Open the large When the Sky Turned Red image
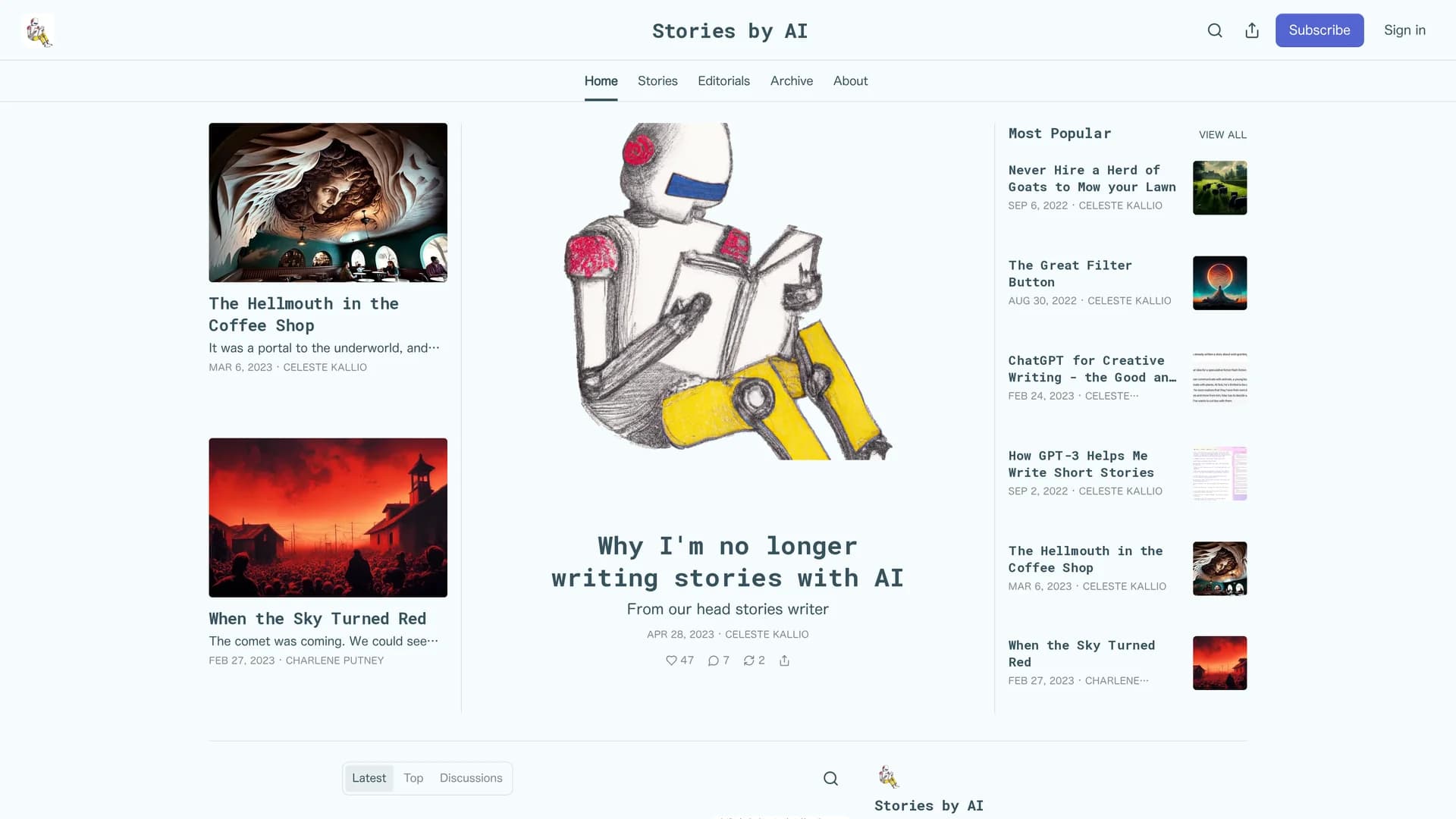The height and width of the screenshot is (819, 1456). pyautogui.click(x=328, y=517)
